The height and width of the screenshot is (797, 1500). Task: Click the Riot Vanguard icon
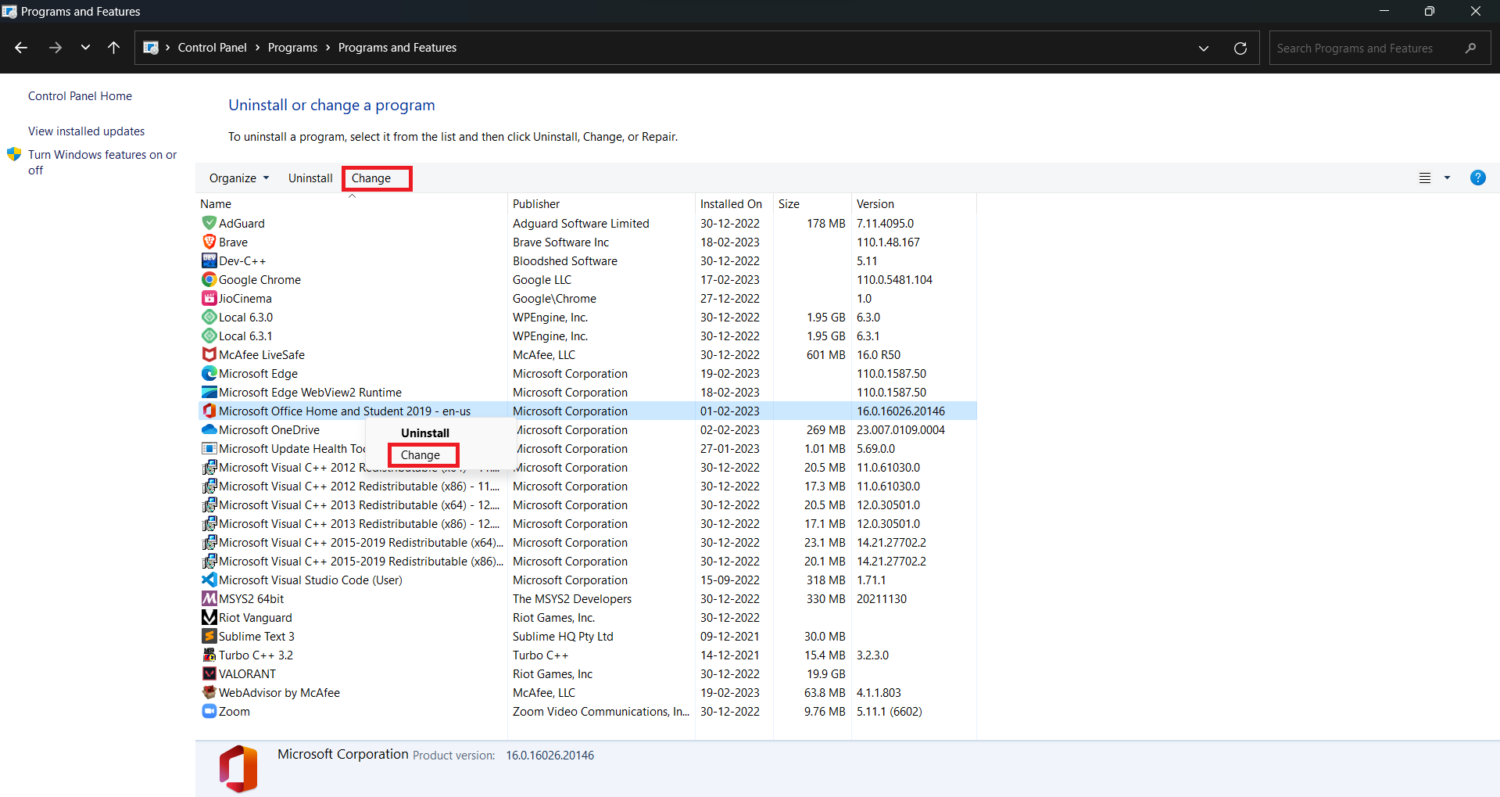209,618
